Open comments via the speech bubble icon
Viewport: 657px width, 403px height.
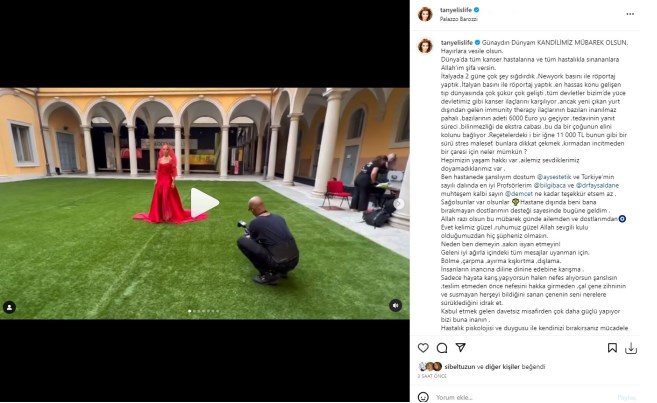442,348
